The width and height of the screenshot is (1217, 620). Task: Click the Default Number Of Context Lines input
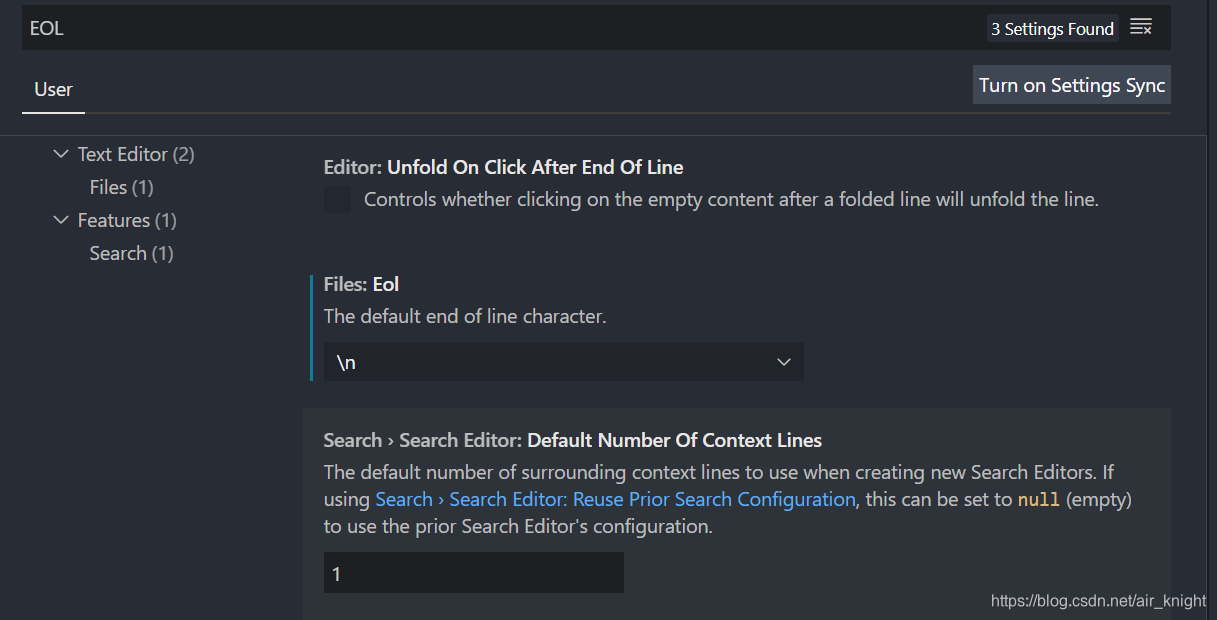[x=472, y=572]
